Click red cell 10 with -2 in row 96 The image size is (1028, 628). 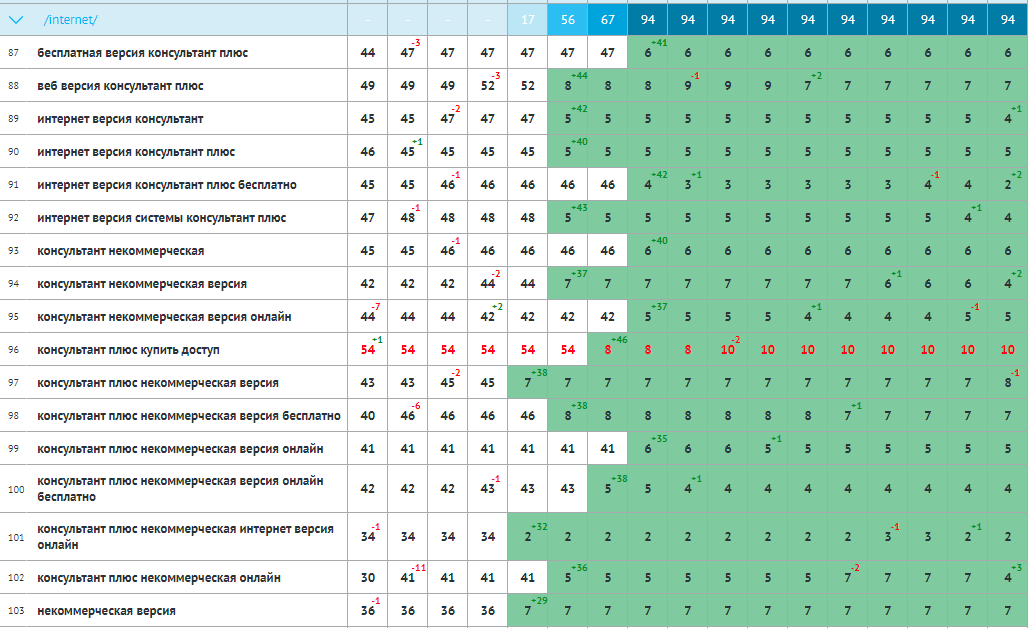[728, 349]
